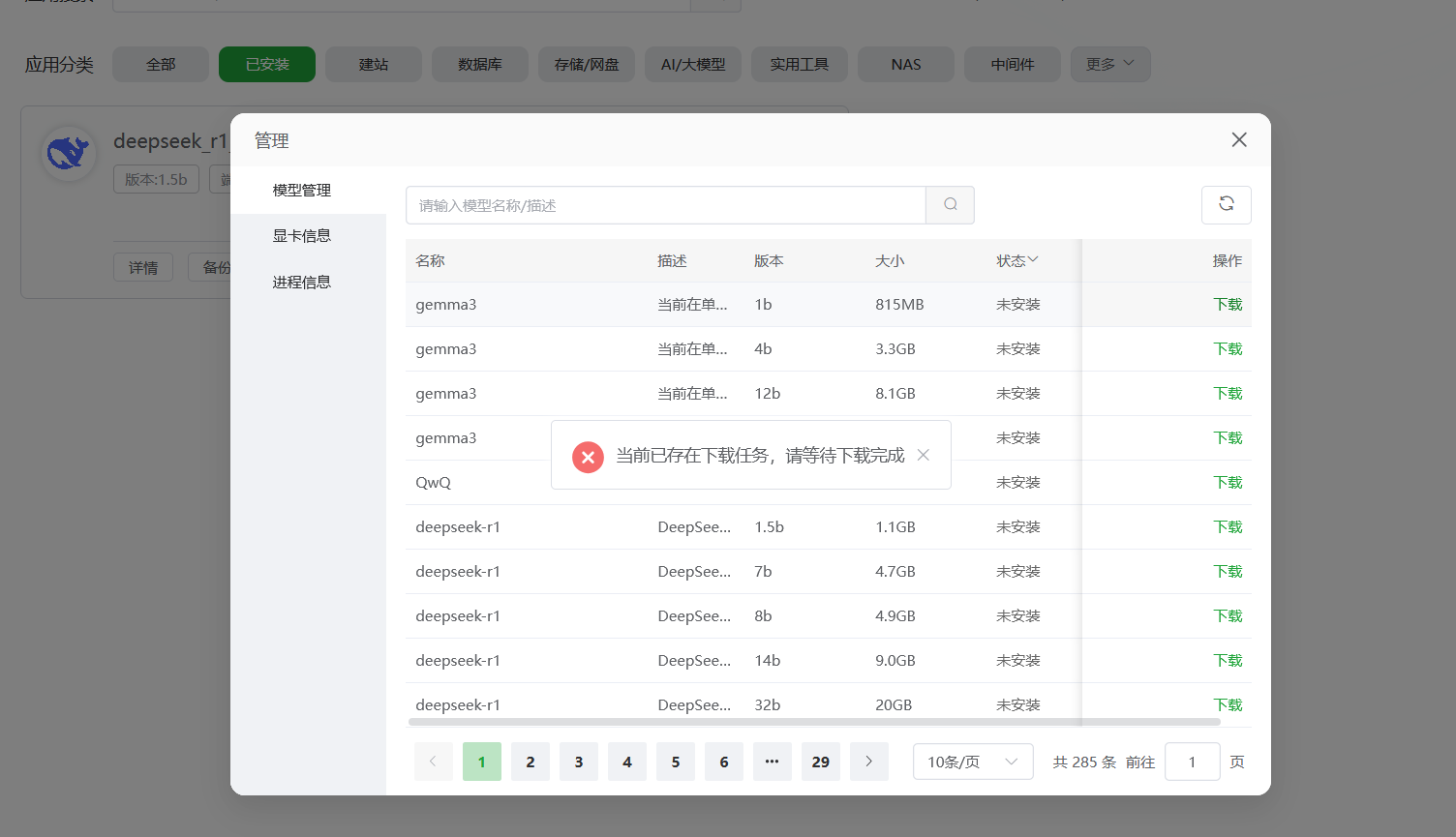1456x837 pixels.
Task: Click the previous page arrow
Action: [x=433, y=762]
